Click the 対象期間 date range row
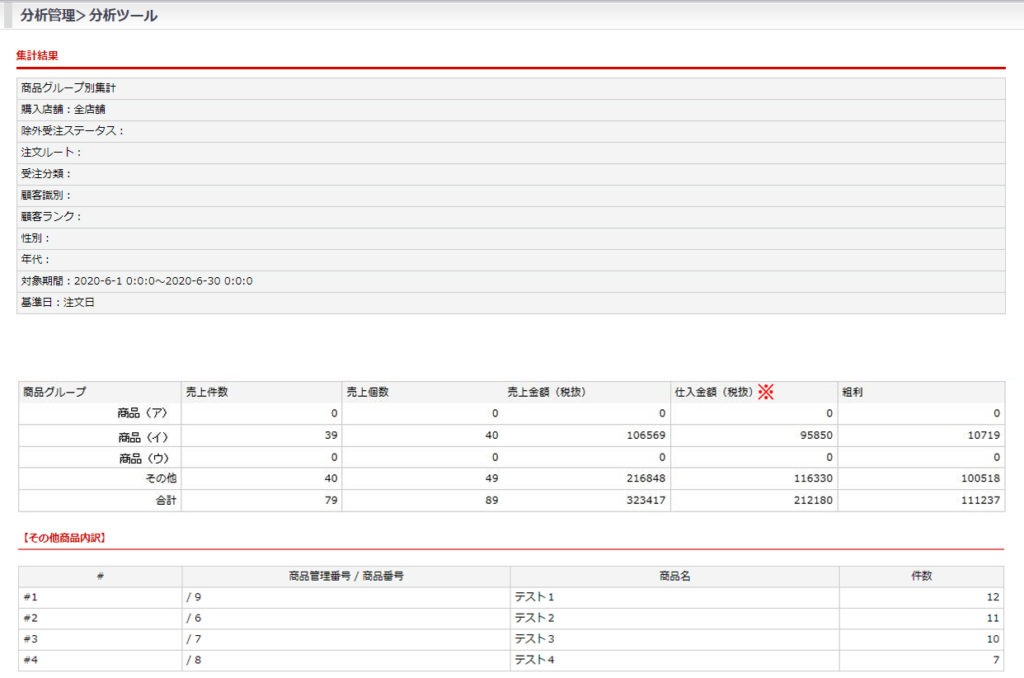Image resolution: width=1024 pixels, height=678 pixels. coord(511,282)
